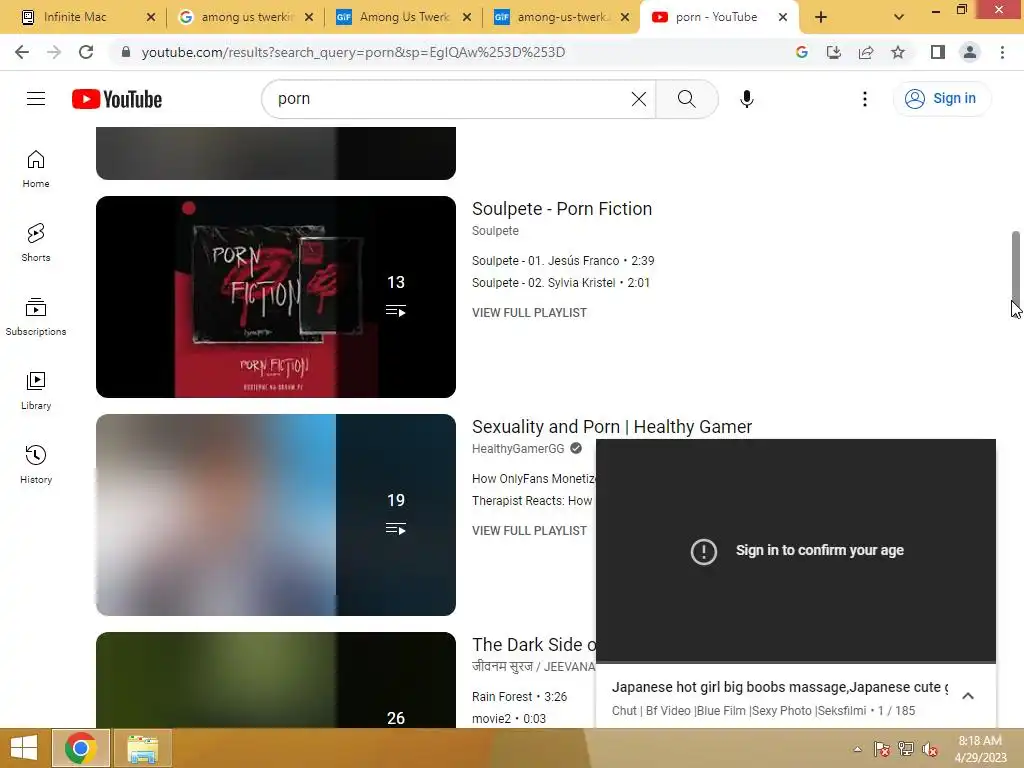Open the HealthyGamerGG channel link
1024x768 pixels.
point(518,449)
